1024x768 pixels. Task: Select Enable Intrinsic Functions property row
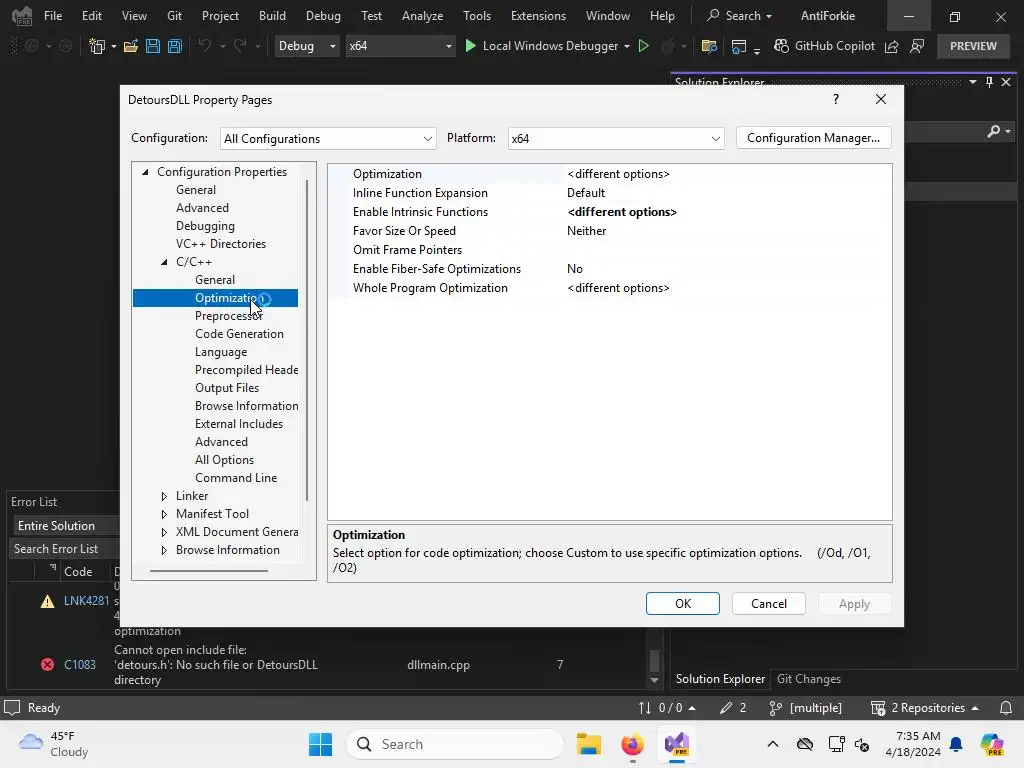coord(610,212)
